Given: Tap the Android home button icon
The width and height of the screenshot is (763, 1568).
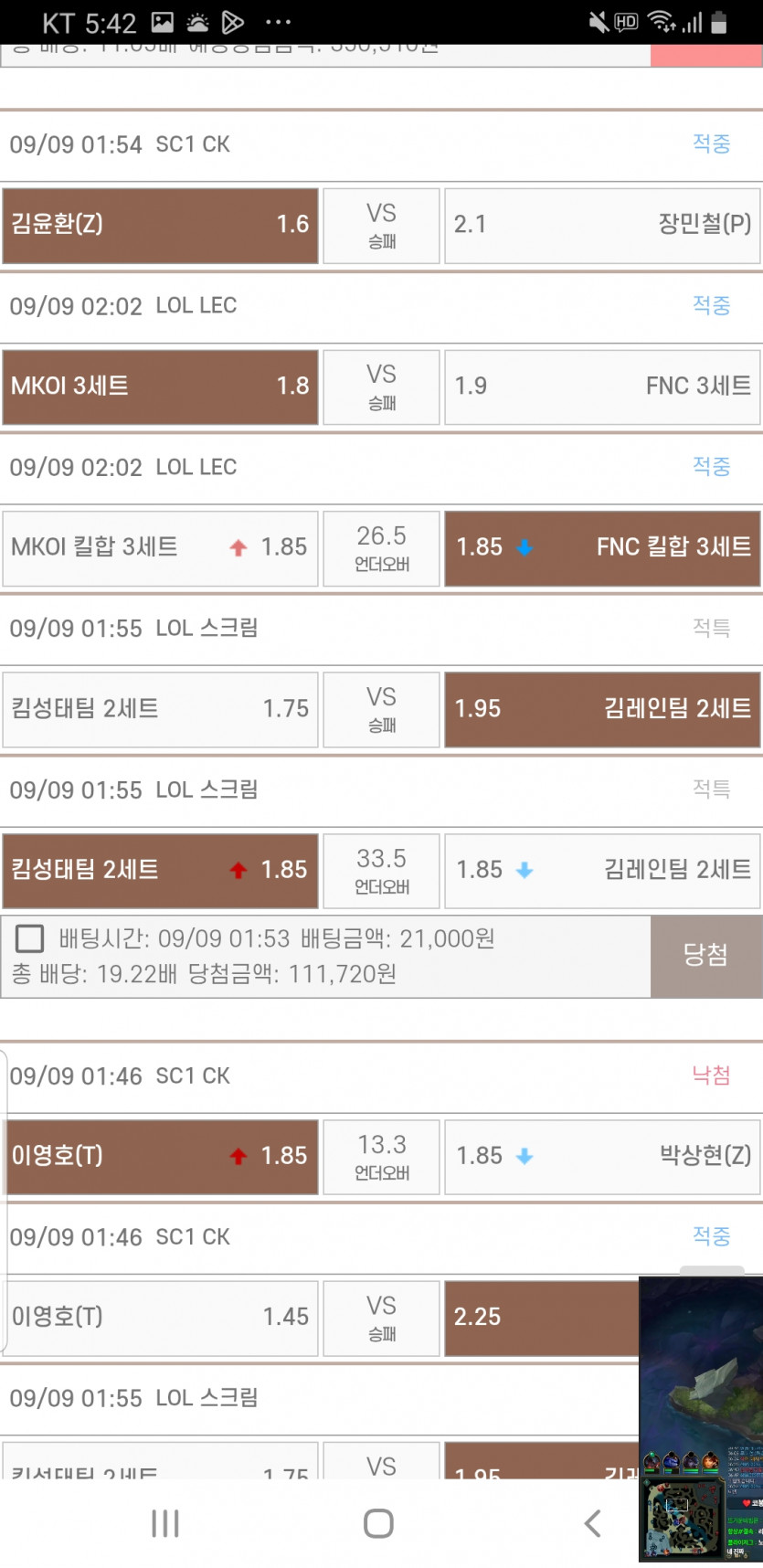Looking at the screenshot, I should tap(378, 1523).
